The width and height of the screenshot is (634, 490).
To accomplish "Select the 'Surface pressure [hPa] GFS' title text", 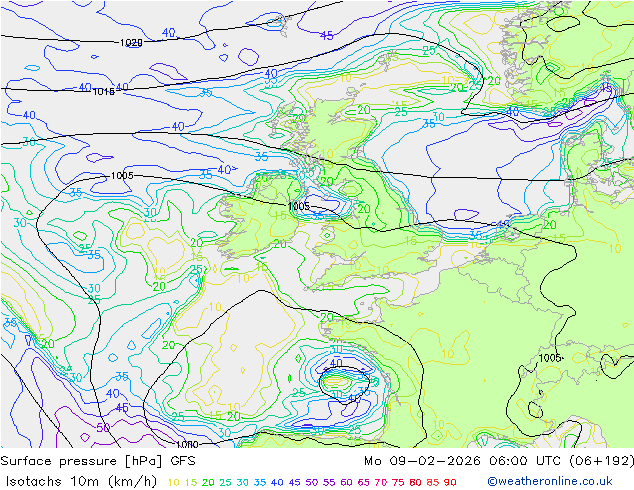I will 98,461.
